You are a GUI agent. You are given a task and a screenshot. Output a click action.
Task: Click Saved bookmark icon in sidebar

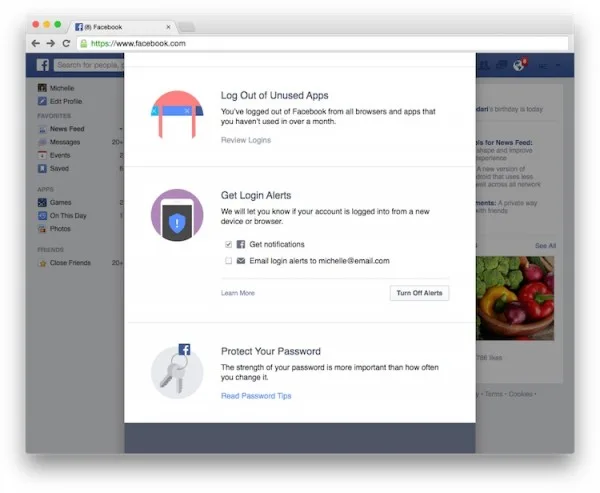[42, 168]
